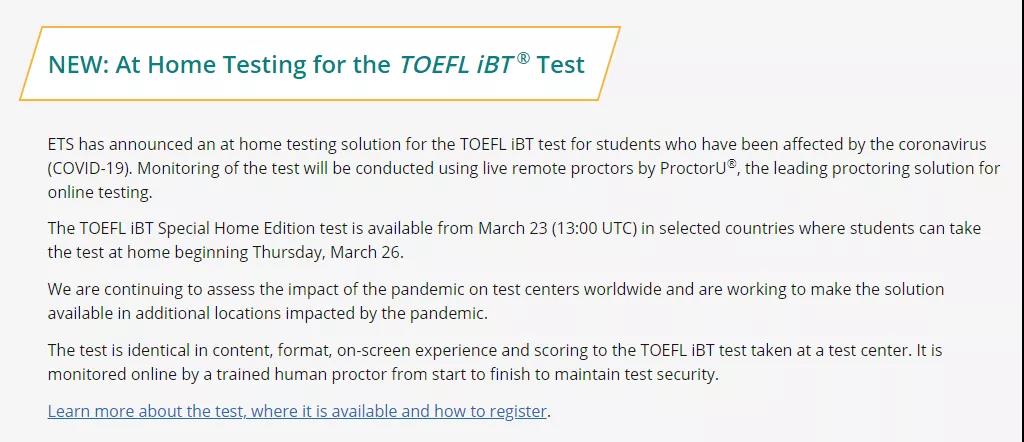The width and height of the screenshot is (1024, 442).
Task: Click the 'available in additional locations' line
Action: (x=267, y=313)
